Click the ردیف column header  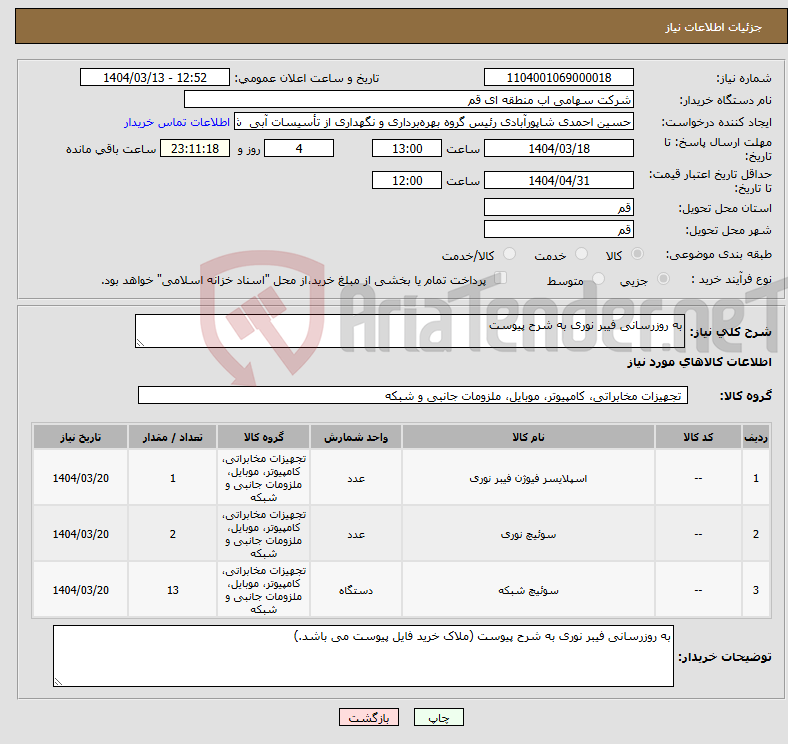point(756,437)
